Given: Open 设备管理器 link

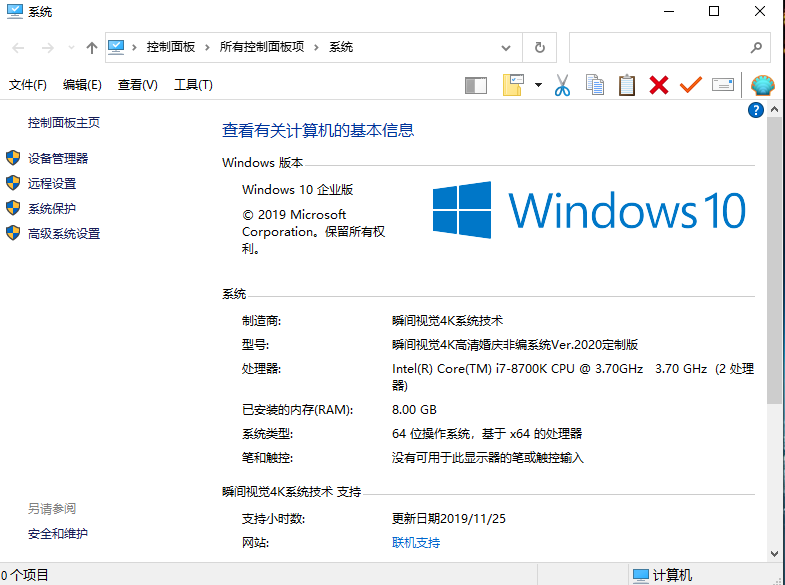Looking at the screenshot, I should [58, 159].
